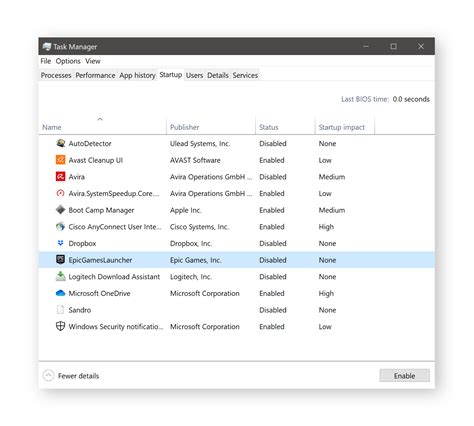Open the File menu

(x=46, y=61)
